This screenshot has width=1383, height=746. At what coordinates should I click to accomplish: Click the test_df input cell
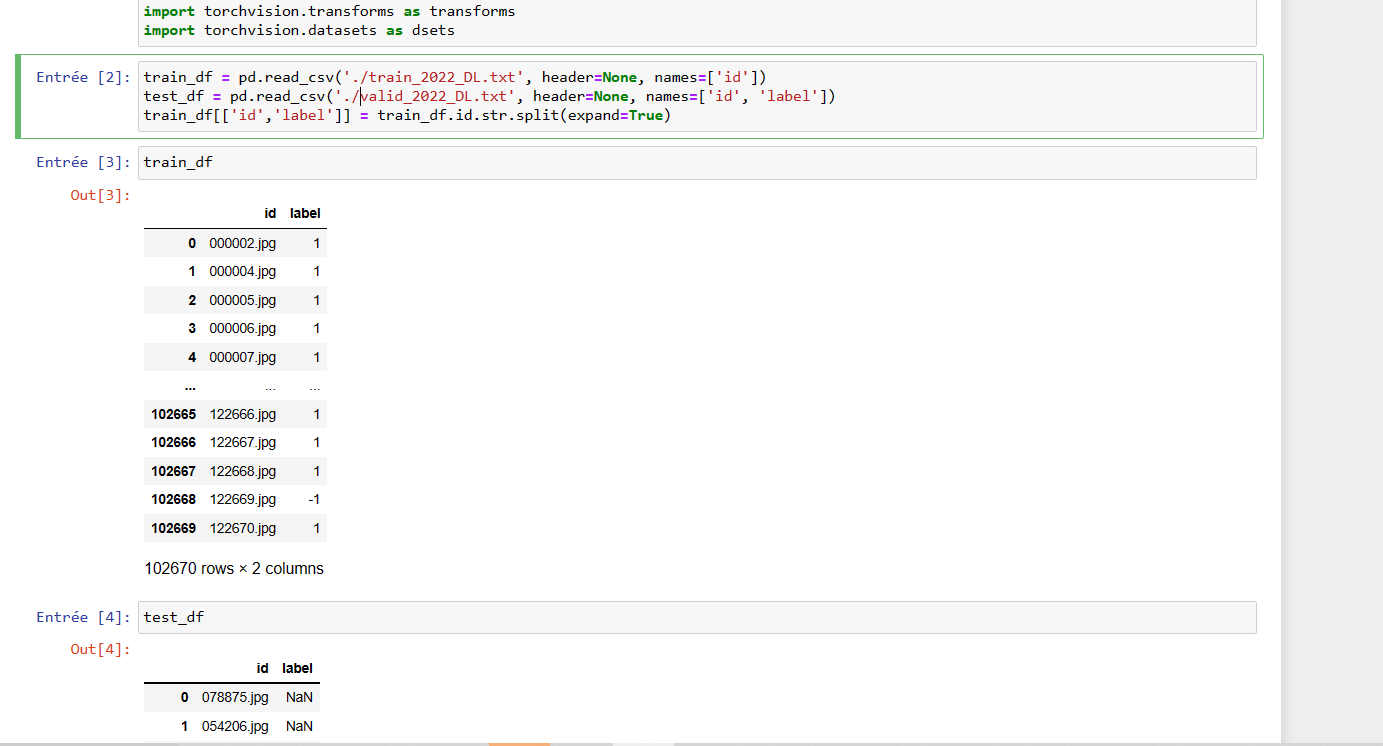(x=698, y=618)
